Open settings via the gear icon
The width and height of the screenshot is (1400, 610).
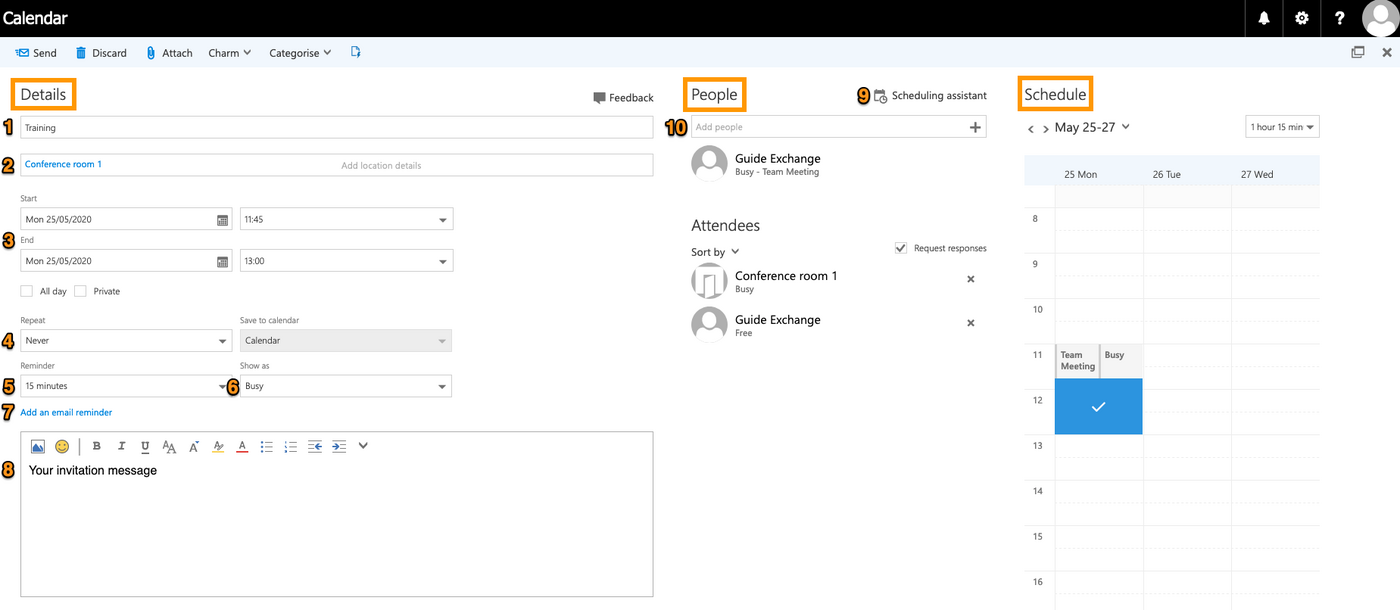pyautogui.click(x=1301, y=18)
